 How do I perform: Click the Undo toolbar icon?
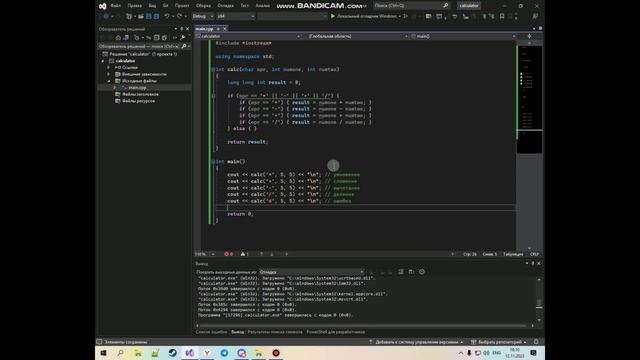[167, 16]
